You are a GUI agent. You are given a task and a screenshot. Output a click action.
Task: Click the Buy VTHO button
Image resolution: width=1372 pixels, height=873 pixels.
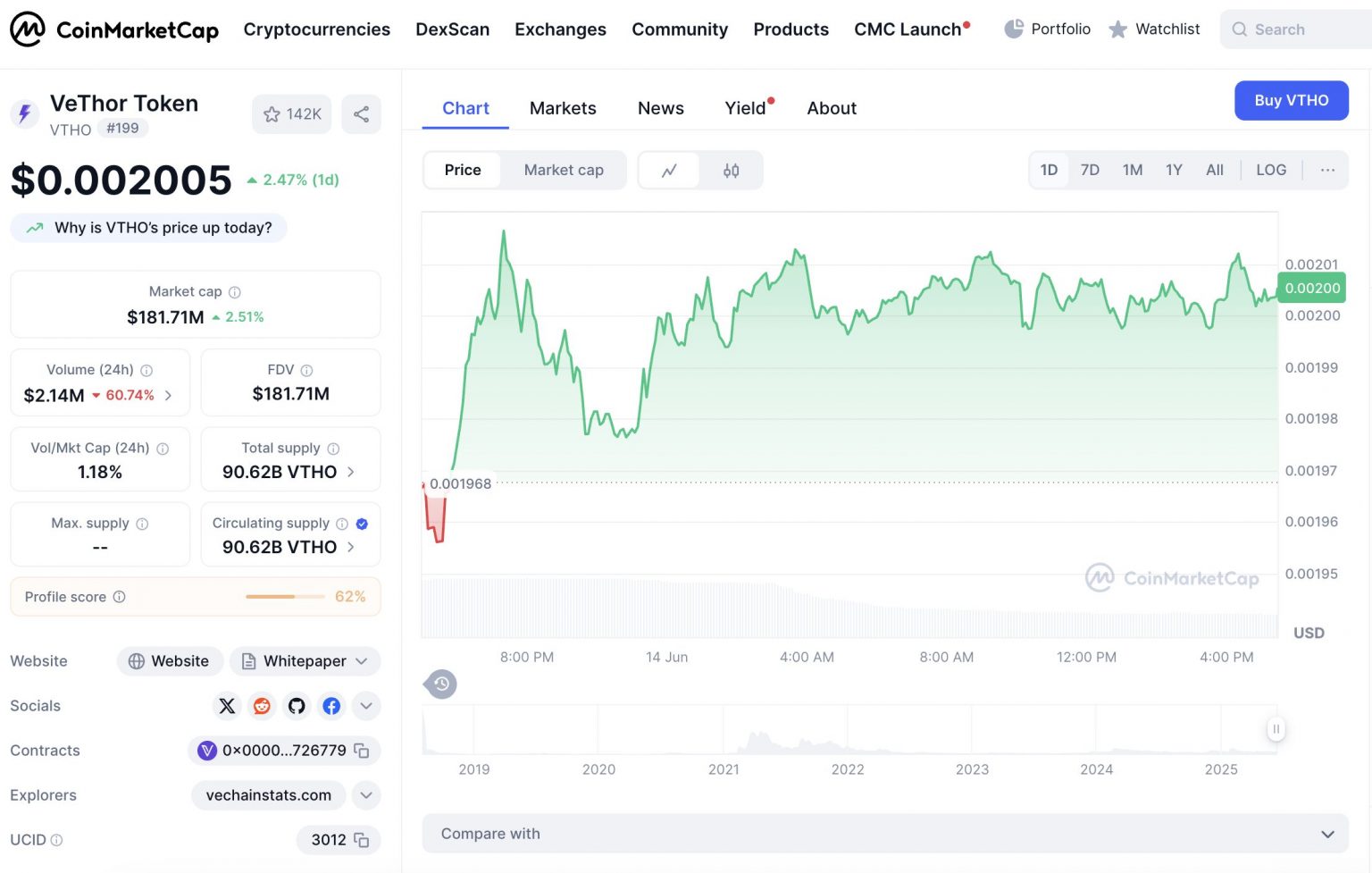click(x=1291, y=101)
